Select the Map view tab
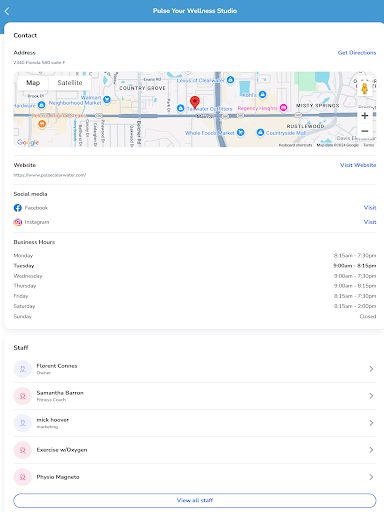The width and height of the screenshot is (384, 512). pos(33,83)
